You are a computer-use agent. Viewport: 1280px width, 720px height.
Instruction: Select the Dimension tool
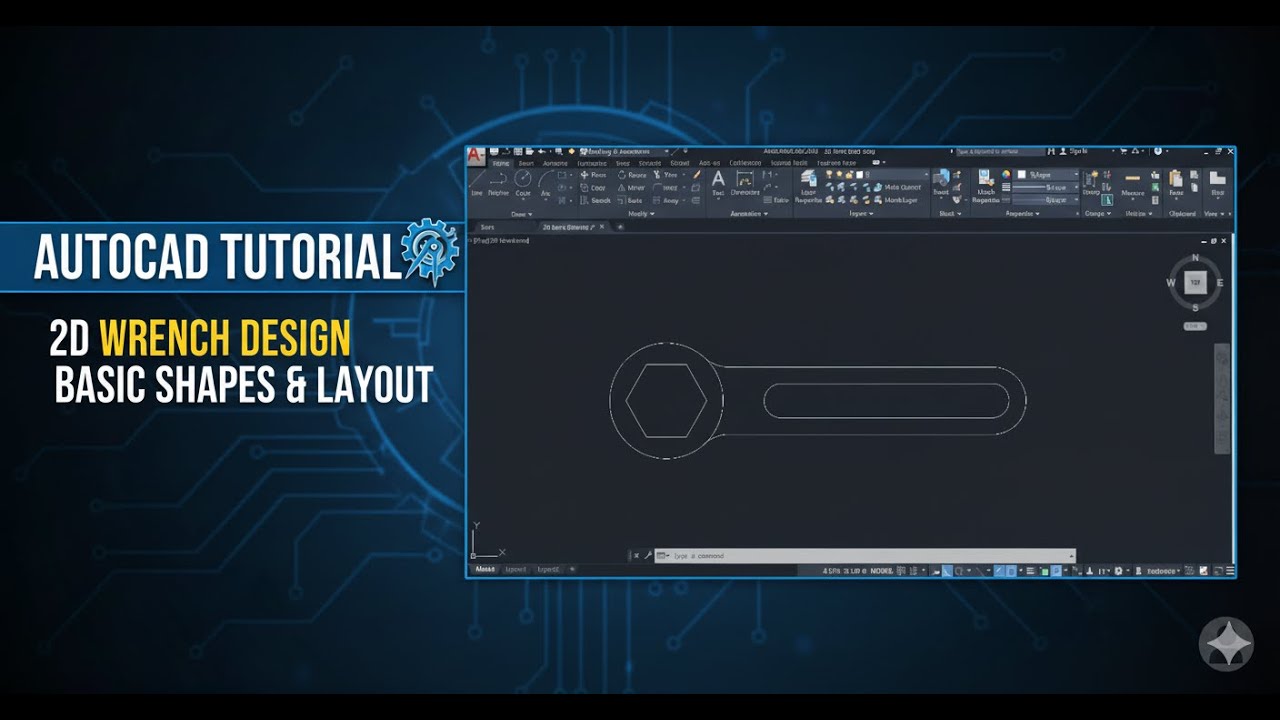tap(745, 182)
